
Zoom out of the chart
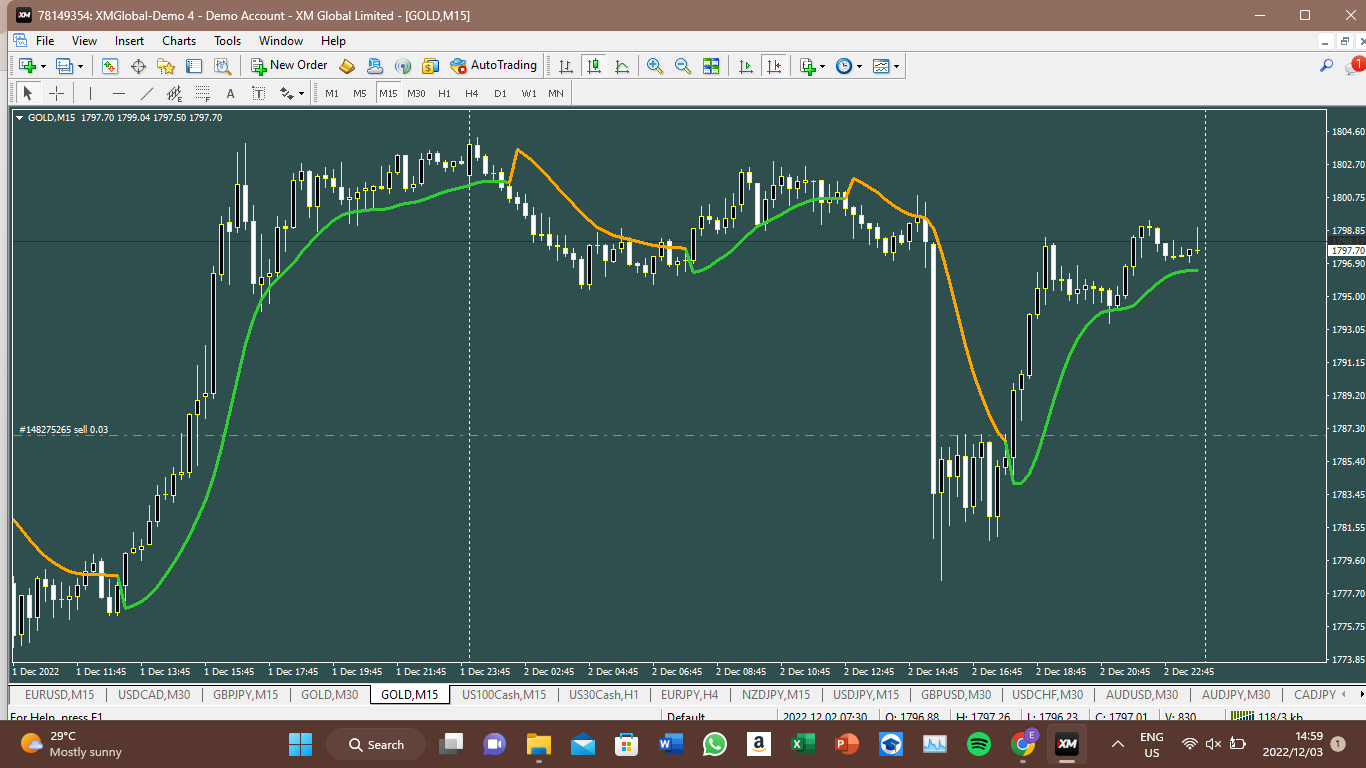point(683,66)
